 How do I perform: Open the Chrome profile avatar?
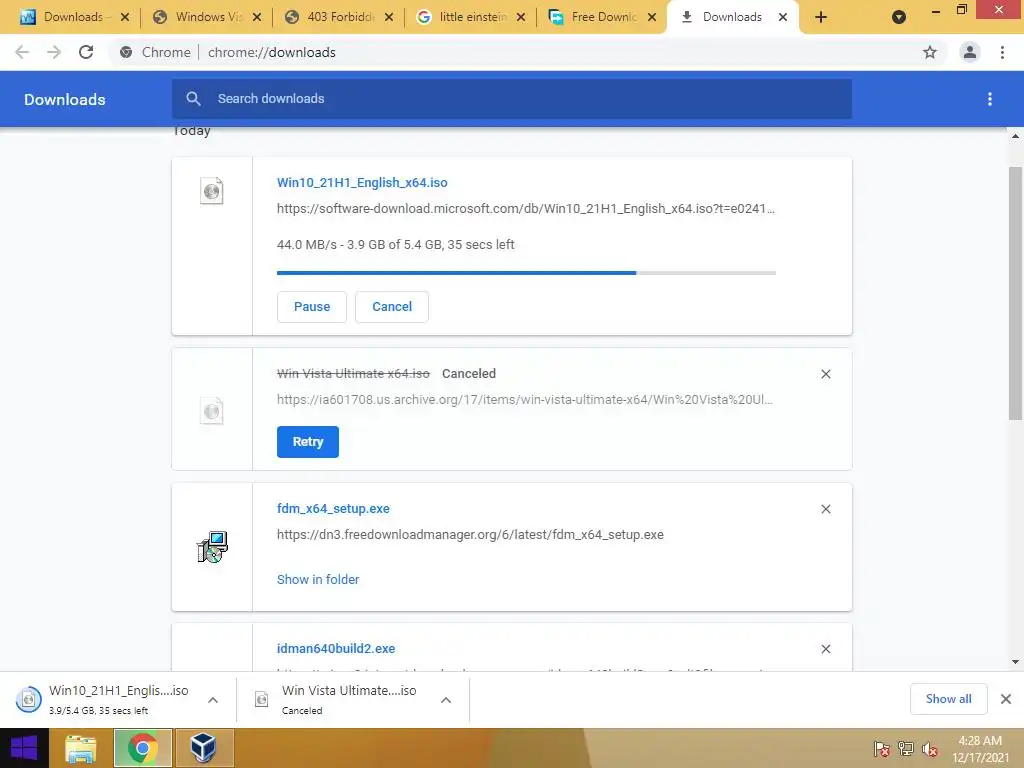[x=970, y=52]
